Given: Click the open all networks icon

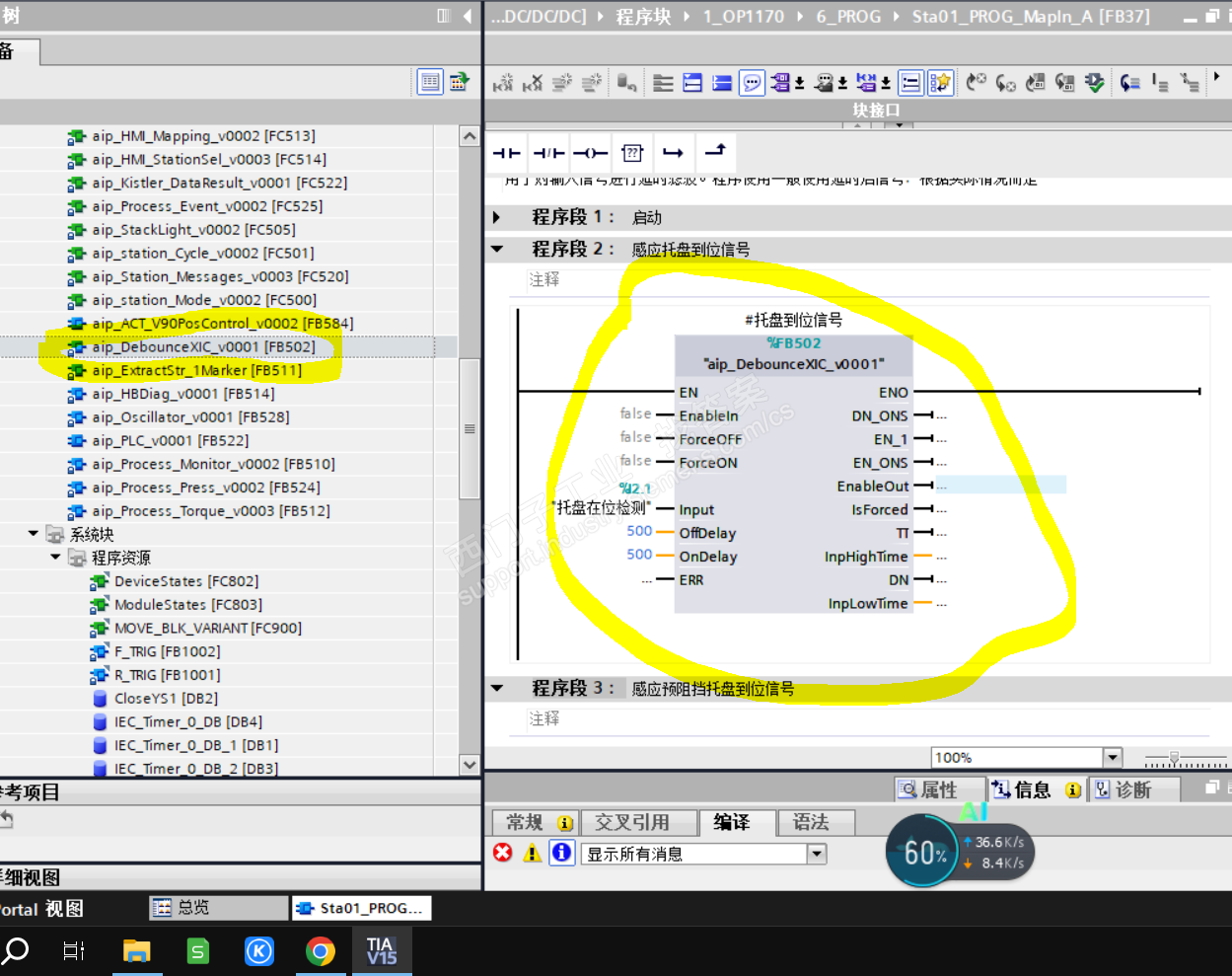Looking at the screenshot, I should point(692,83).
